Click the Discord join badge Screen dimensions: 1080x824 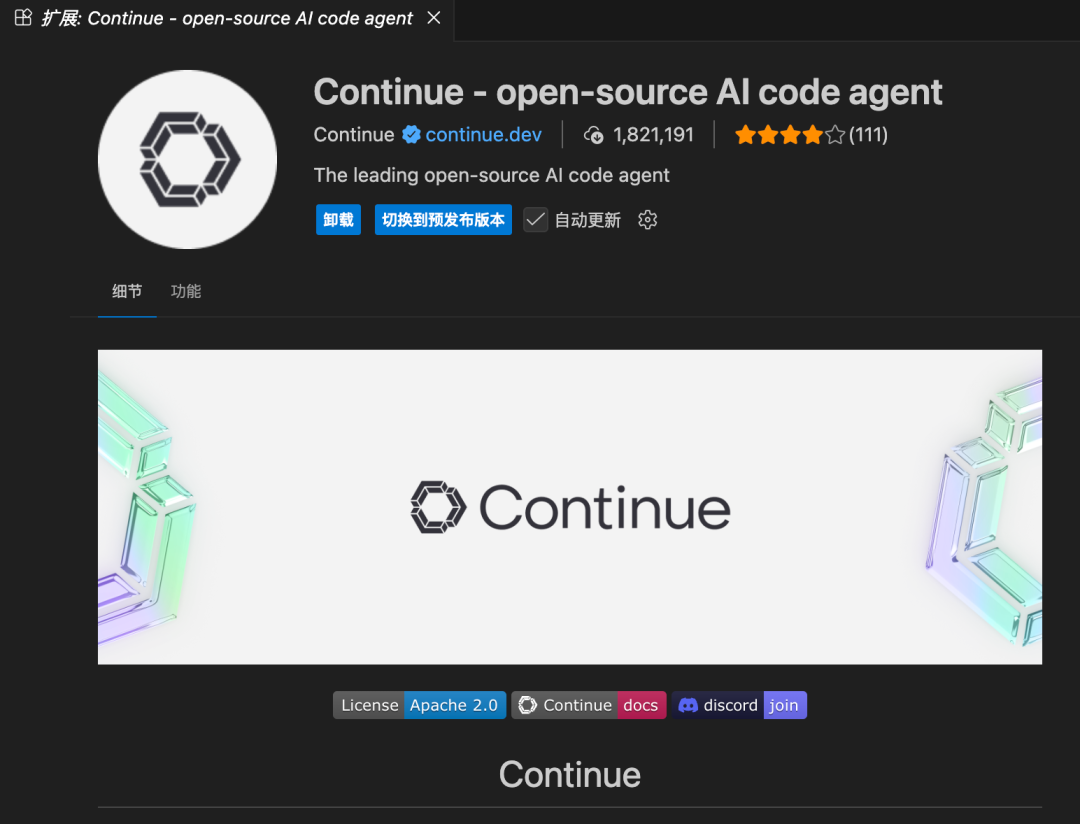pos(739,705)
